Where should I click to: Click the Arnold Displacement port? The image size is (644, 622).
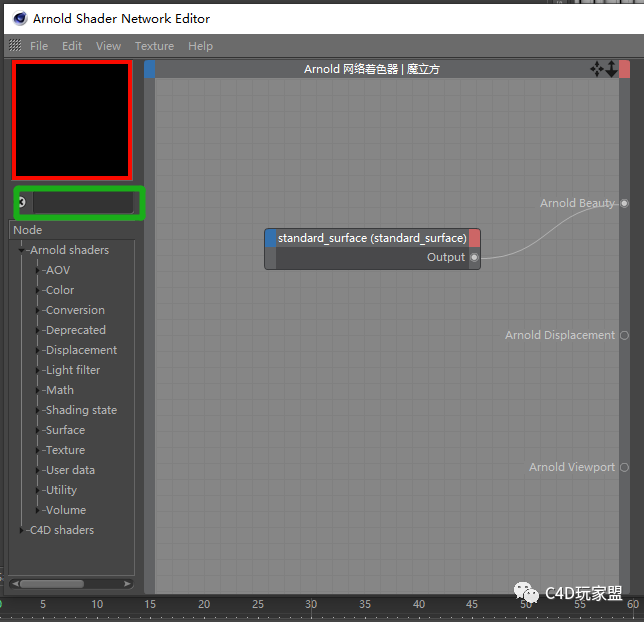tap(624, 335)
